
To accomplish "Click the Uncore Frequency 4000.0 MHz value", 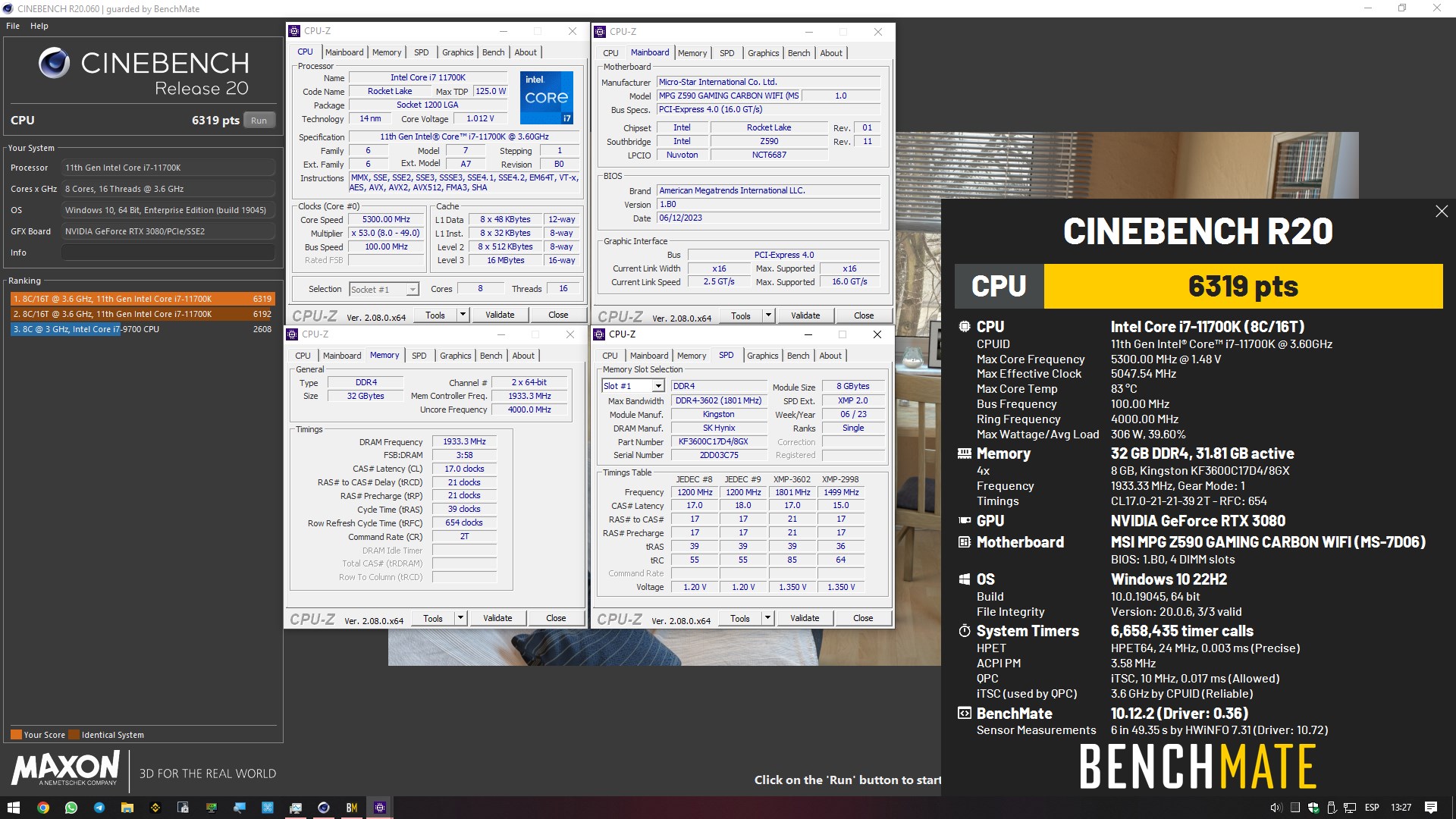I will (529, 409).
